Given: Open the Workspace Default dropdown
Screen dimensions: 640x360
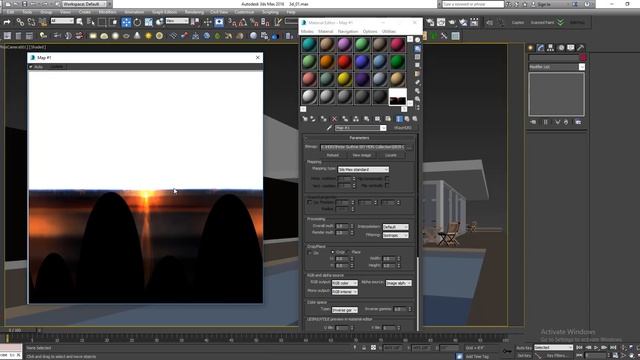Looking at the screenshot, I should pyautogui.click(x=84, y=4).
